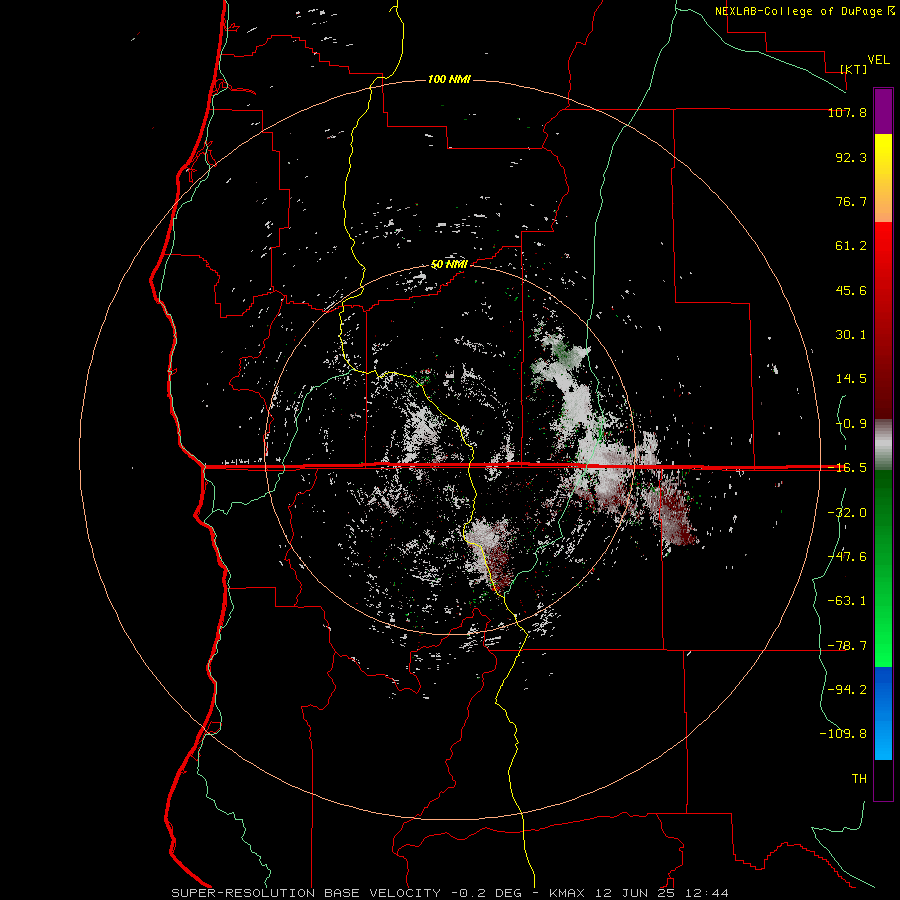Select the 14.5 velocity scale label
Screen dimensions: 900x900
(851, 379)
